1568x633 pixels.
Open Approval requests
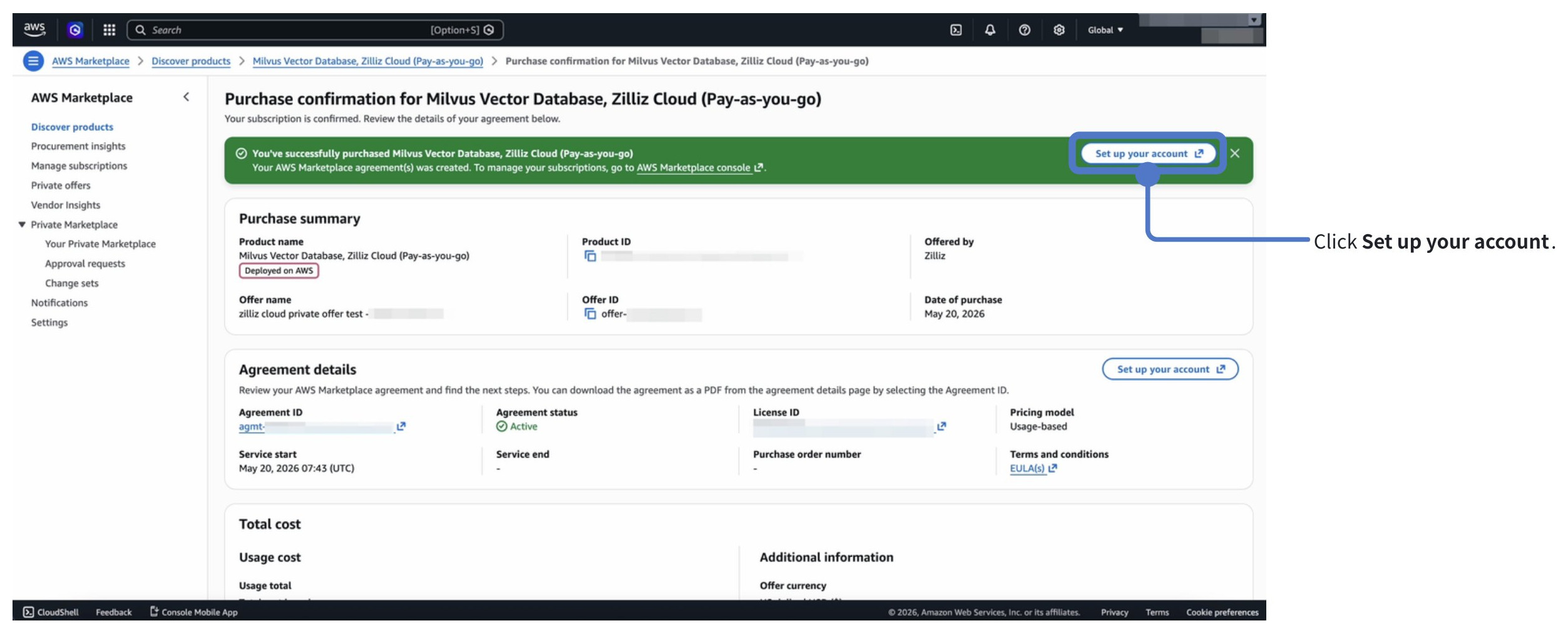tap(85, 264)
